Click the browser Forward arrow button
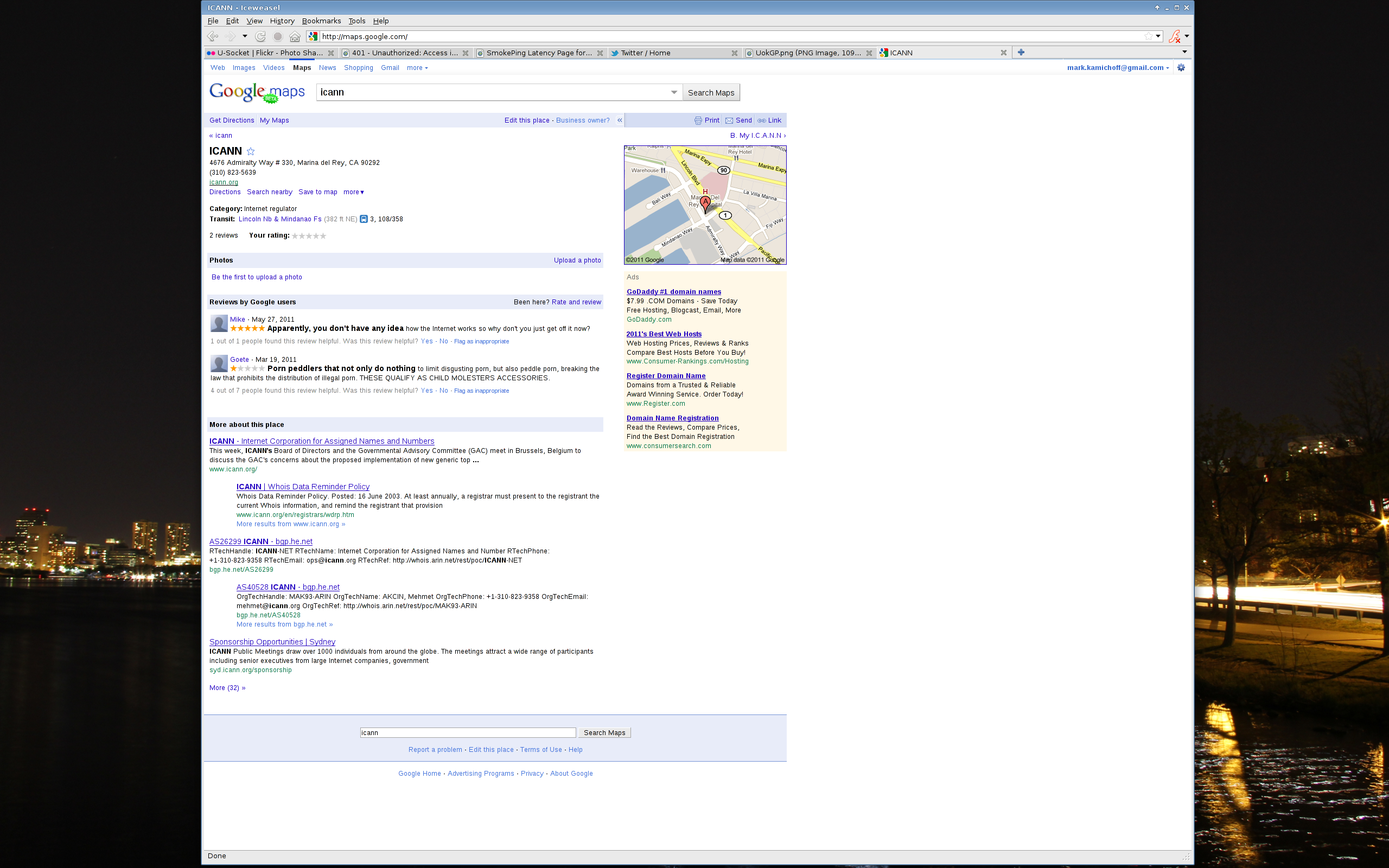The height and width of the screenshot is (868, 1389). coord(230,36)
